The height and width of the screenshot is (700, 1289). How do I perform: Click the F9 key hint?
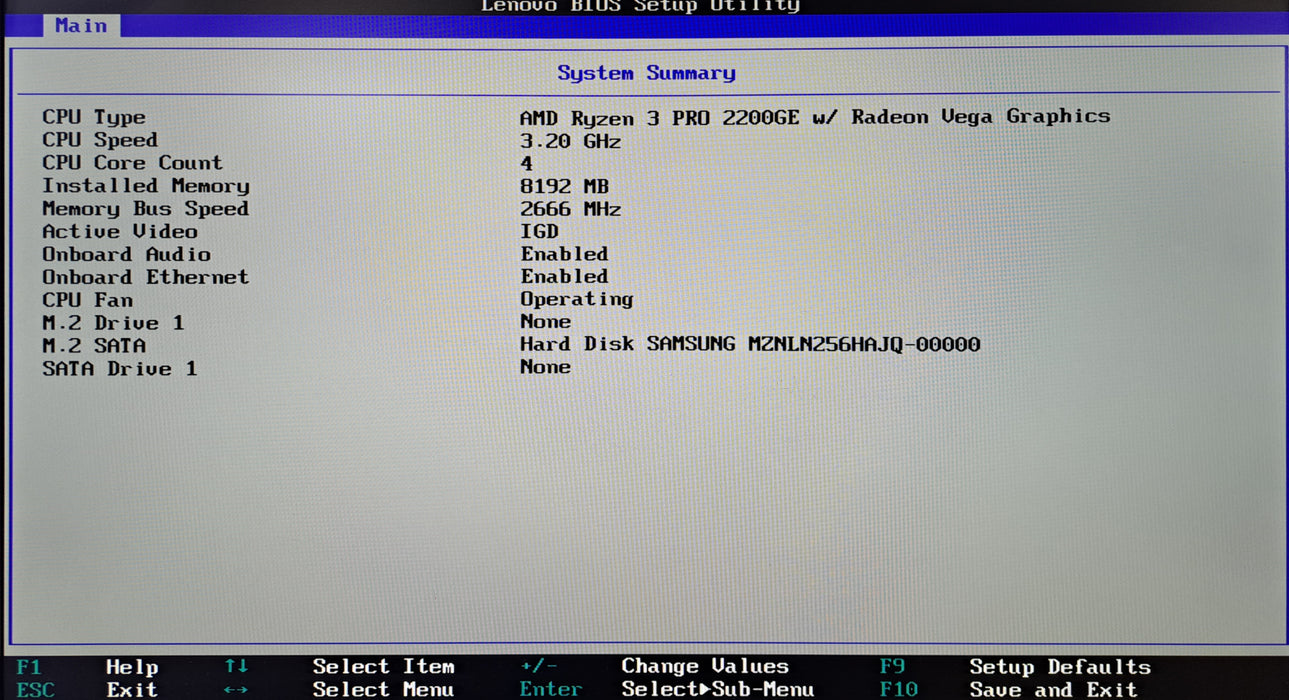(892, 666)
